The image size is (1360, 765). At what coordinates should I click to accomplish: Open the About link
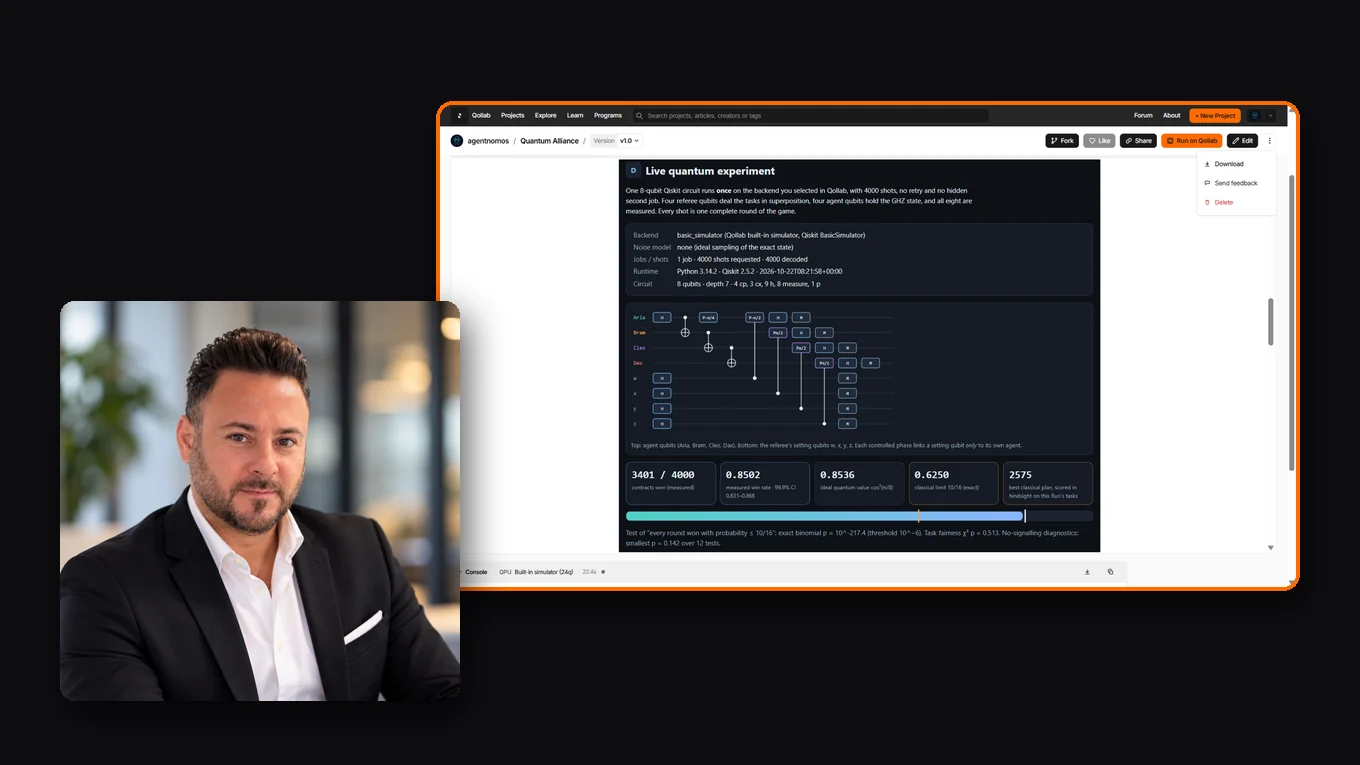(x=1172, y=116)
